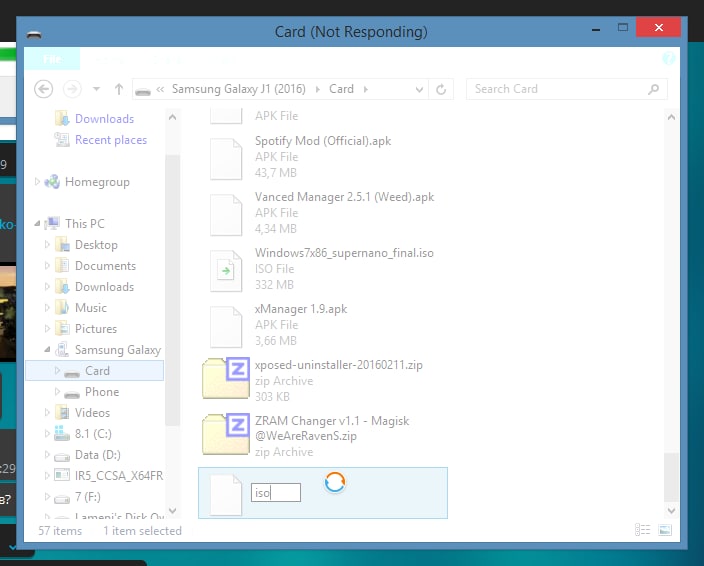Open 8.1 (C:) drive
This screenshot has height=566, width=704.
(93, 434)
